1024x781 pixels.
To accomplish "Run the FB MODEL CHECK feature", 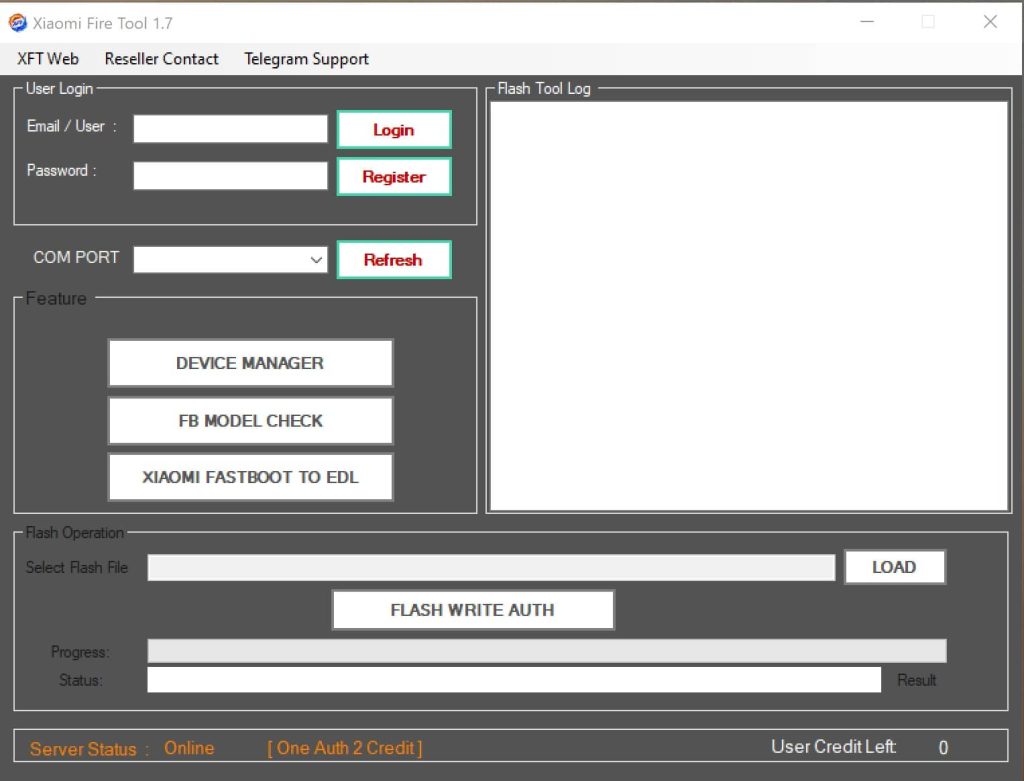I will pyautogui.click(x=250, y=421).
